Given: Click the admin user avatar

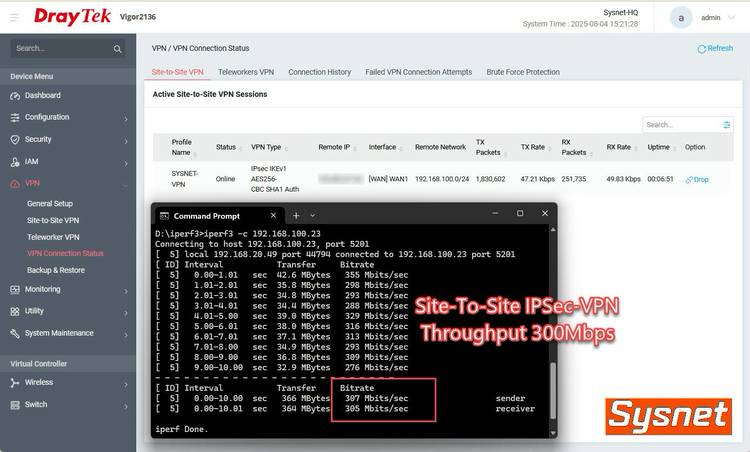Looking at the screenshot, I should (681, 17).
